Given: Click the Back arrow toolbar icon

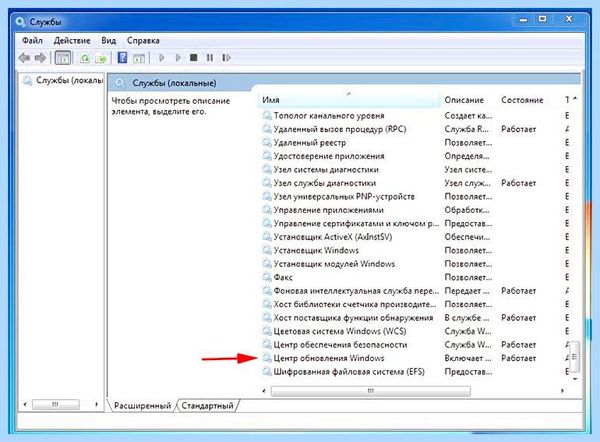Looking at the screenshot, I should click(x=24, y=58).
